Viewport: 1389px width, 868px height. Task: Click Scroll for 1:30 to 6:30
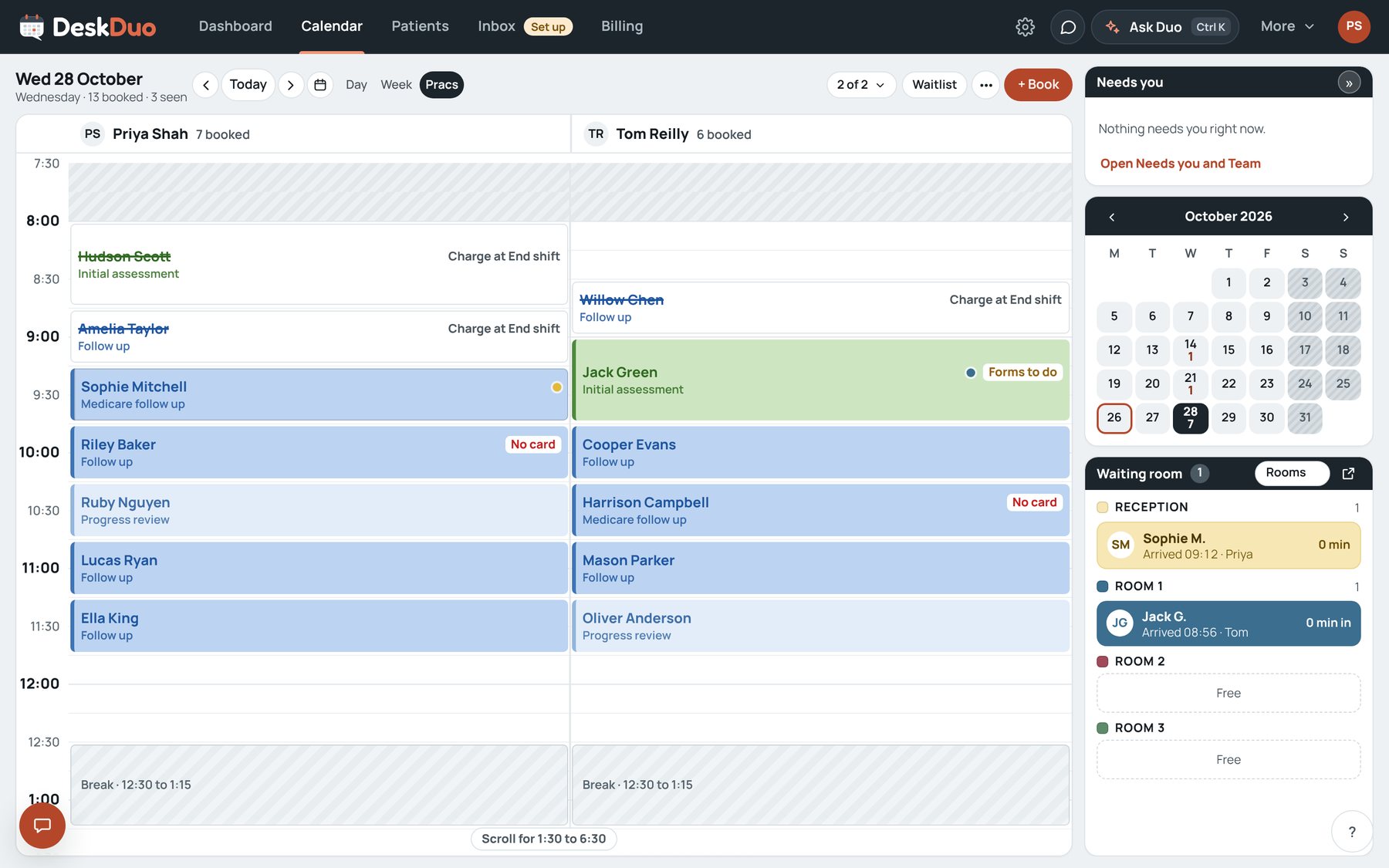point(543,839)
